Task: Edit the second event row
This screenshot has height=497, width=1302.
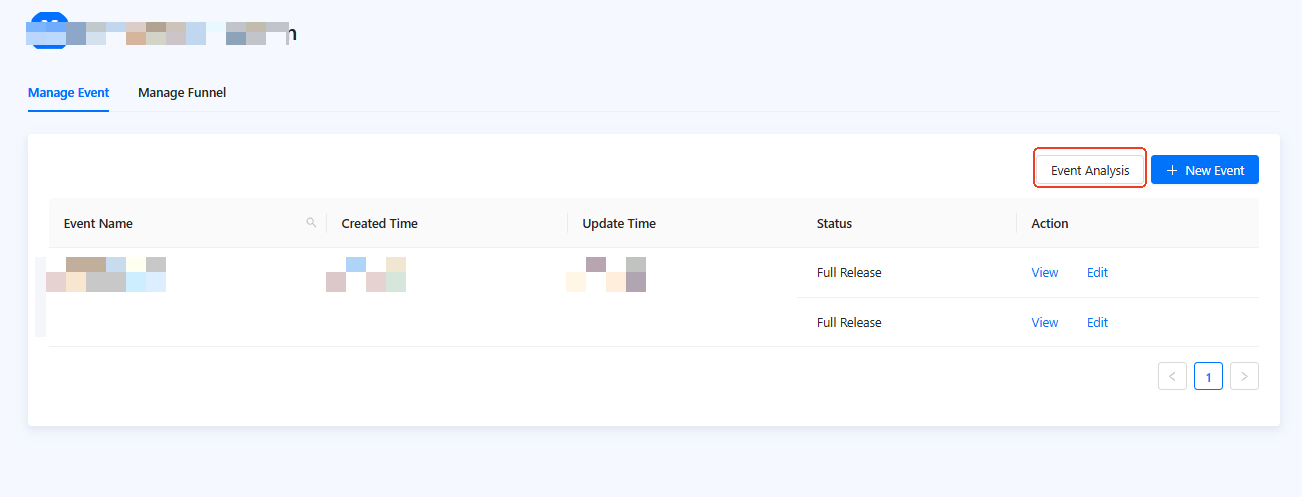Action: (1097, 323)
